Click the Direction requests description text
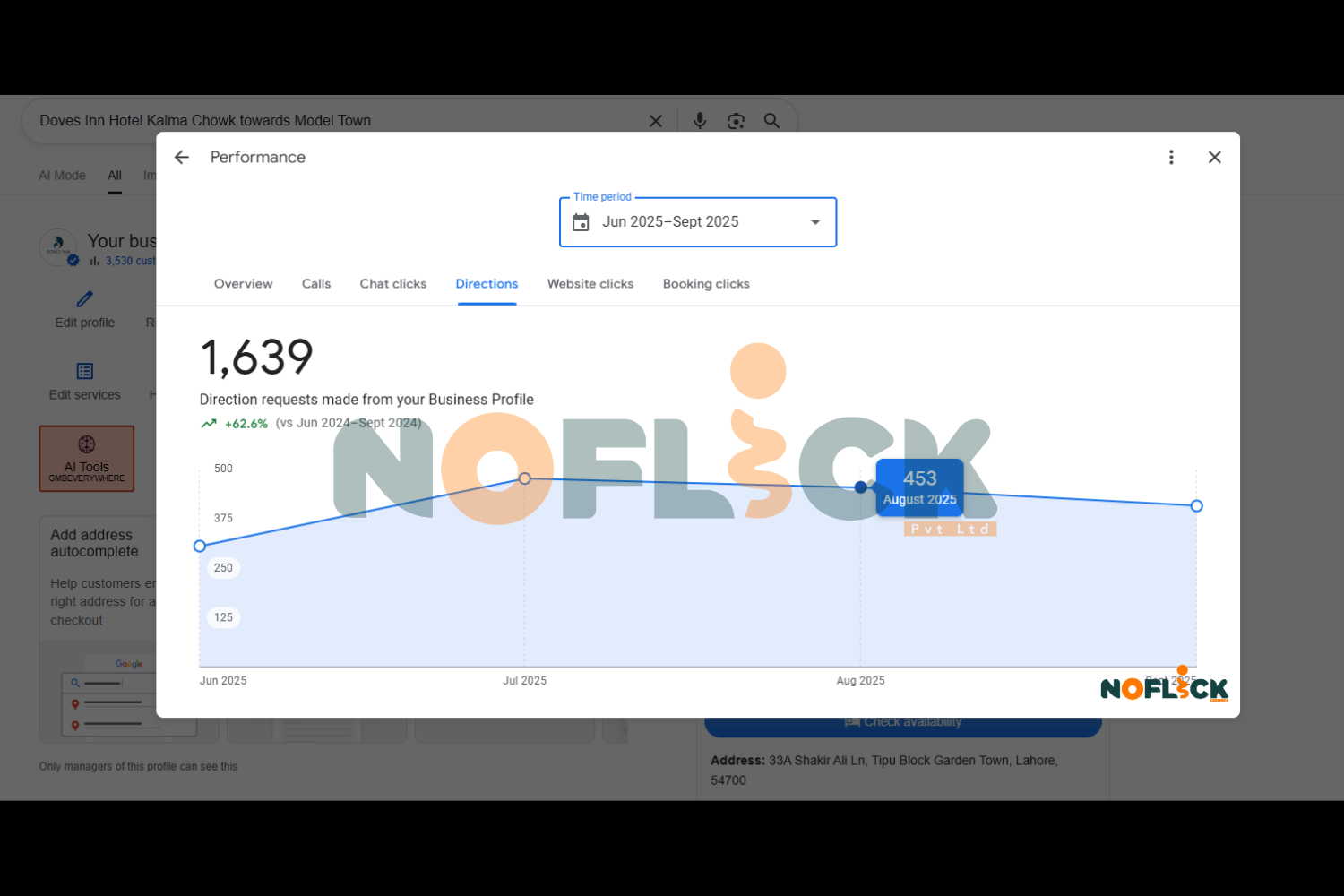Screen dimensions: 1344x896 point(366,400)
